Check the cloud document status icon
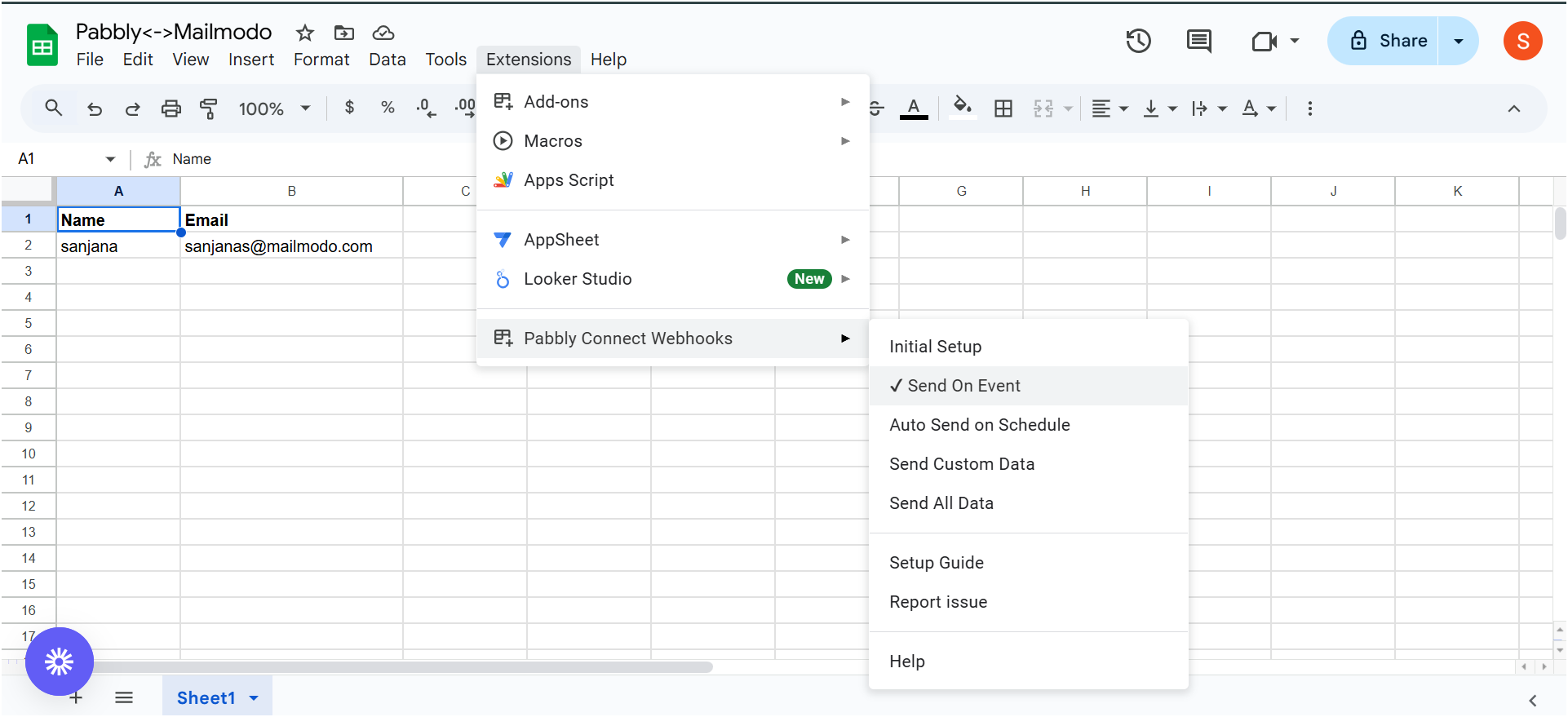The image size is (1568, 717). pyautogui.click(x=383, y=33)
